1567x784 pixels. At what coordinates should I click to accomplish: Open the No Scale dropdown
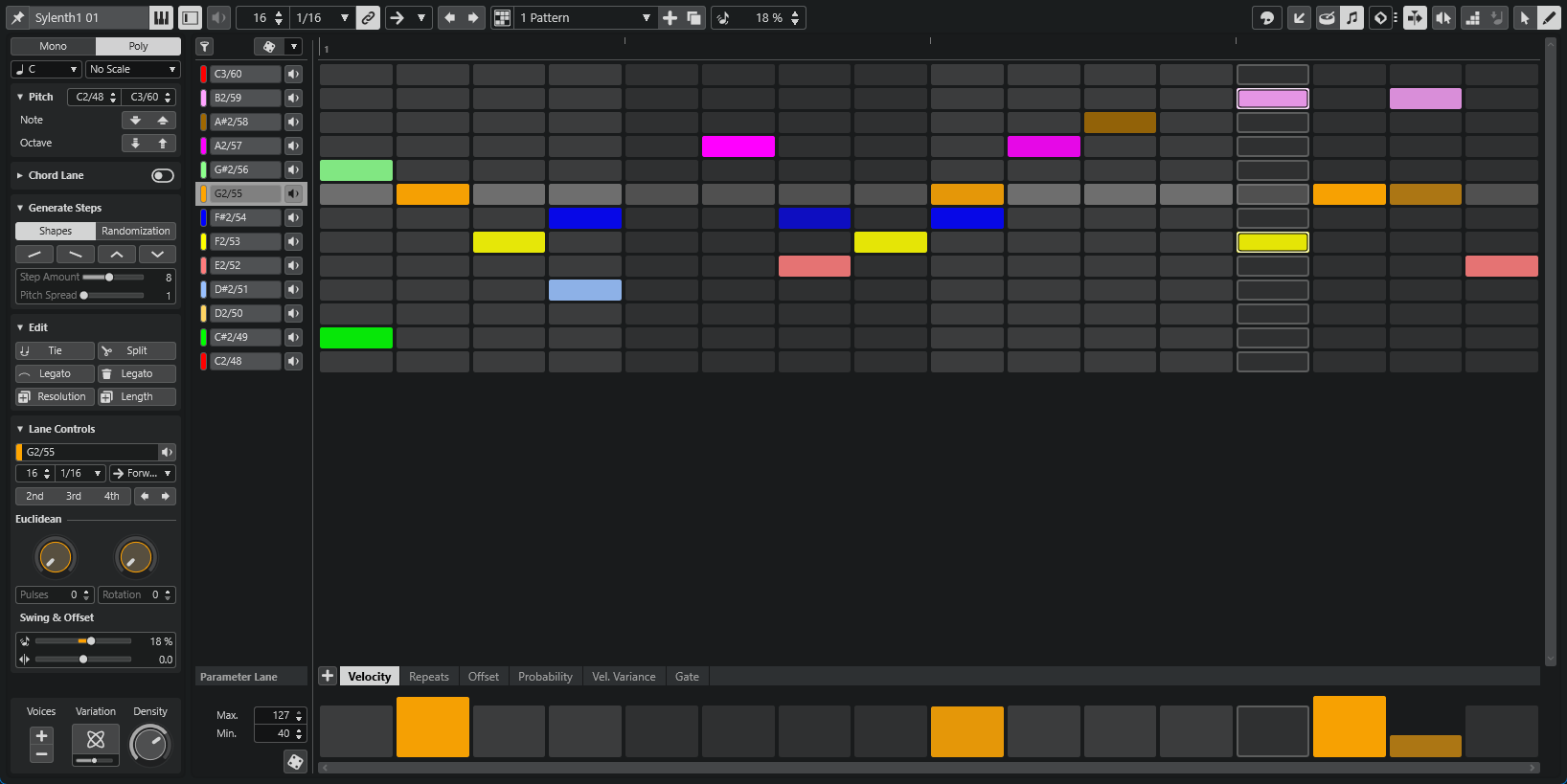(x=133, y=69)
